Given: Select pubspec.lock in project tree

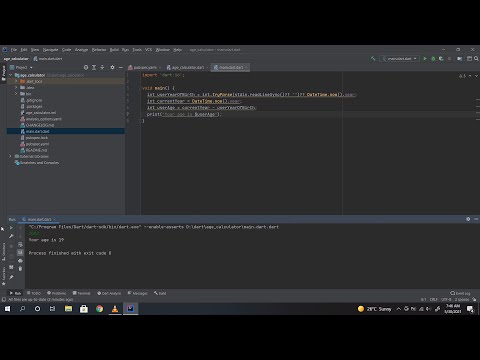Looking at the screenshot, I should (x=37, y=138).
